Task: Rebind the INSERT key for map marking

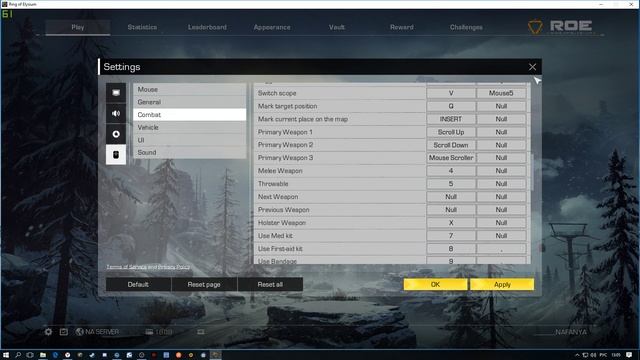Action: click(x=451, y=119)
